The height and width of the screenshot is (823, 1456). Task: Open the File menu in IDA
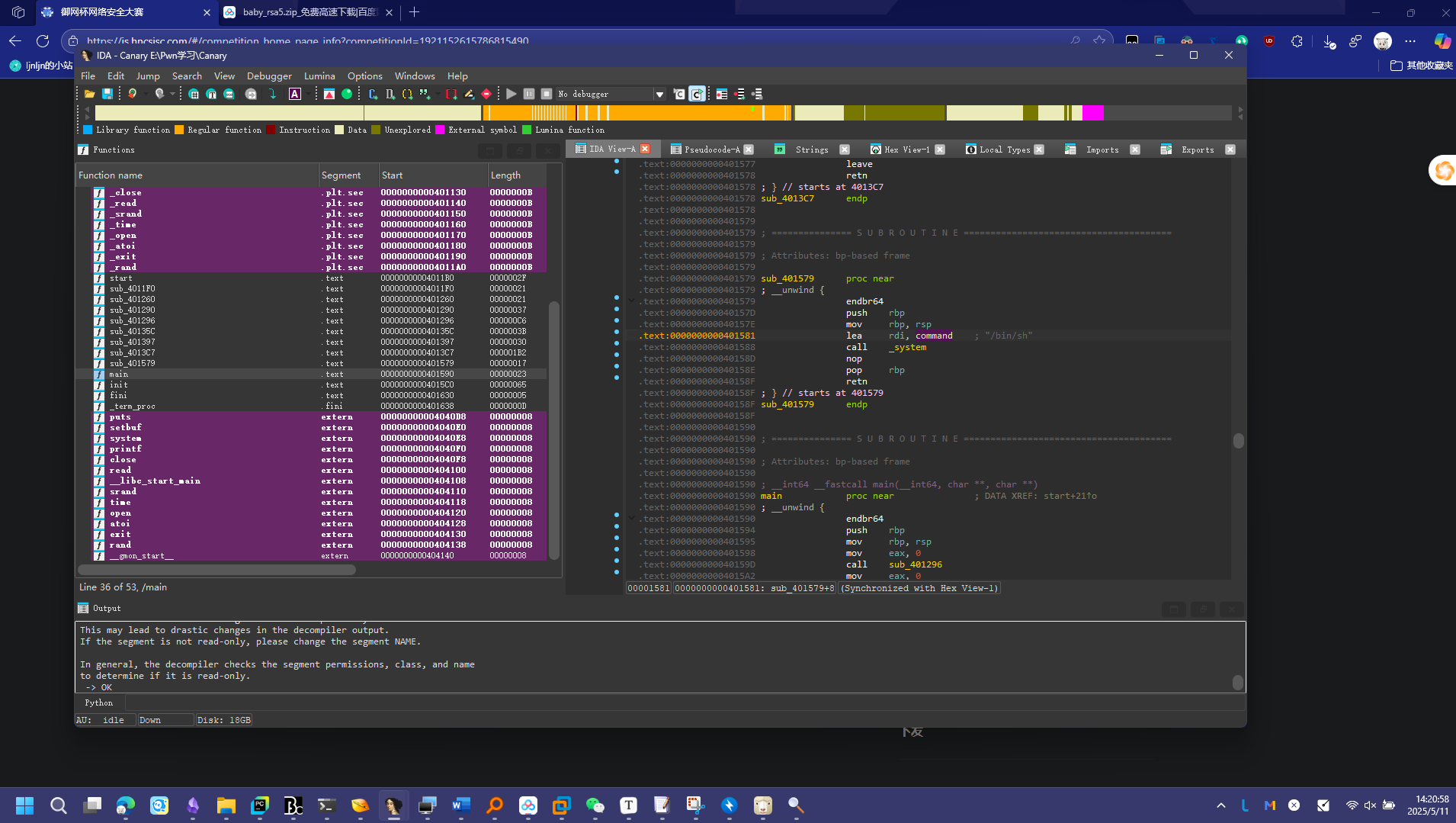click(x=88, y=76)
